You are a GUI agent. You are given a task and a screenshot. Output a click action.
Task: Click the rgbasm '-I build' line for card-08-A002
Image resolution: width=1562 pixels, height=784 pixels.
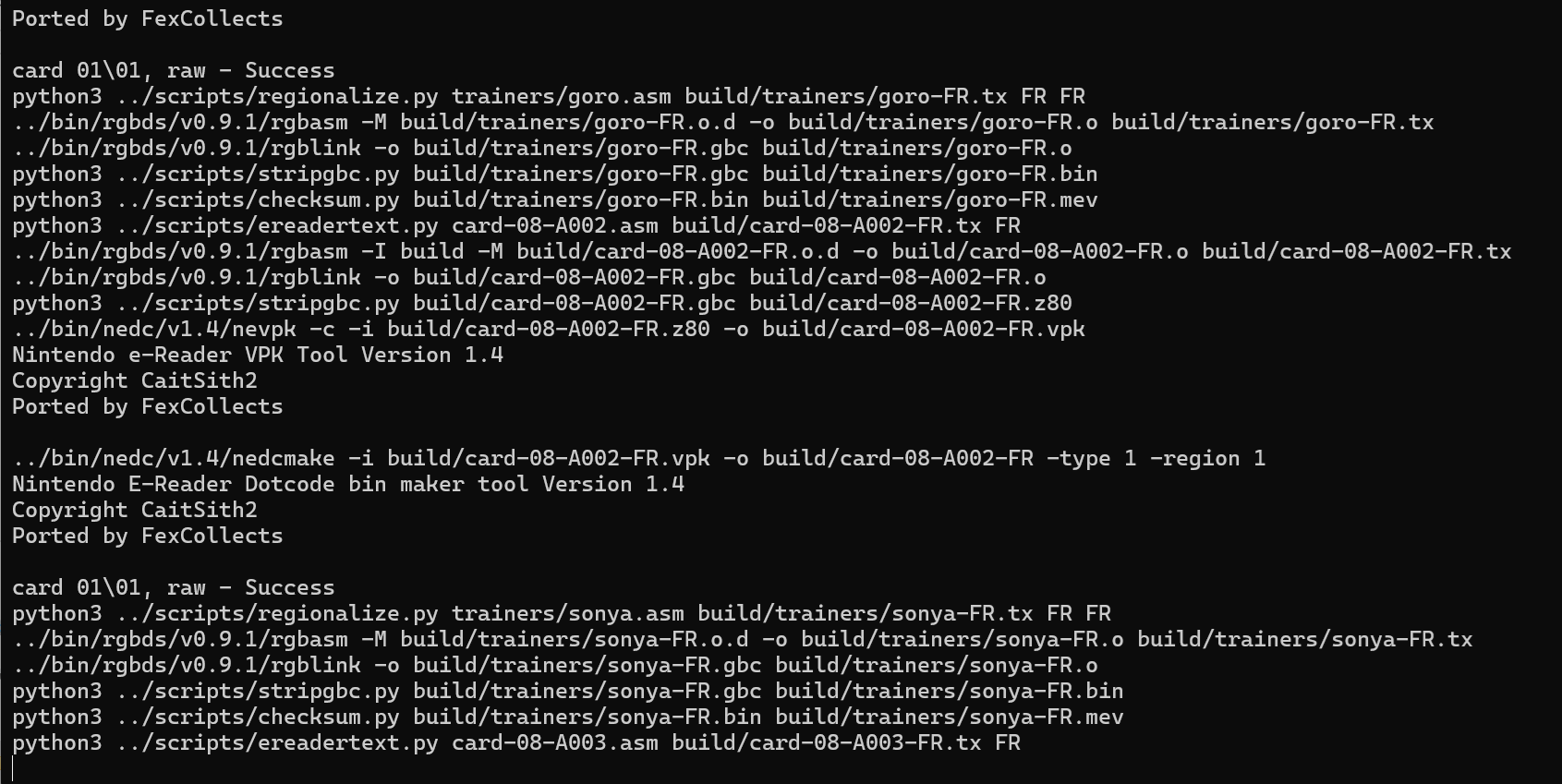coord(761,252)
